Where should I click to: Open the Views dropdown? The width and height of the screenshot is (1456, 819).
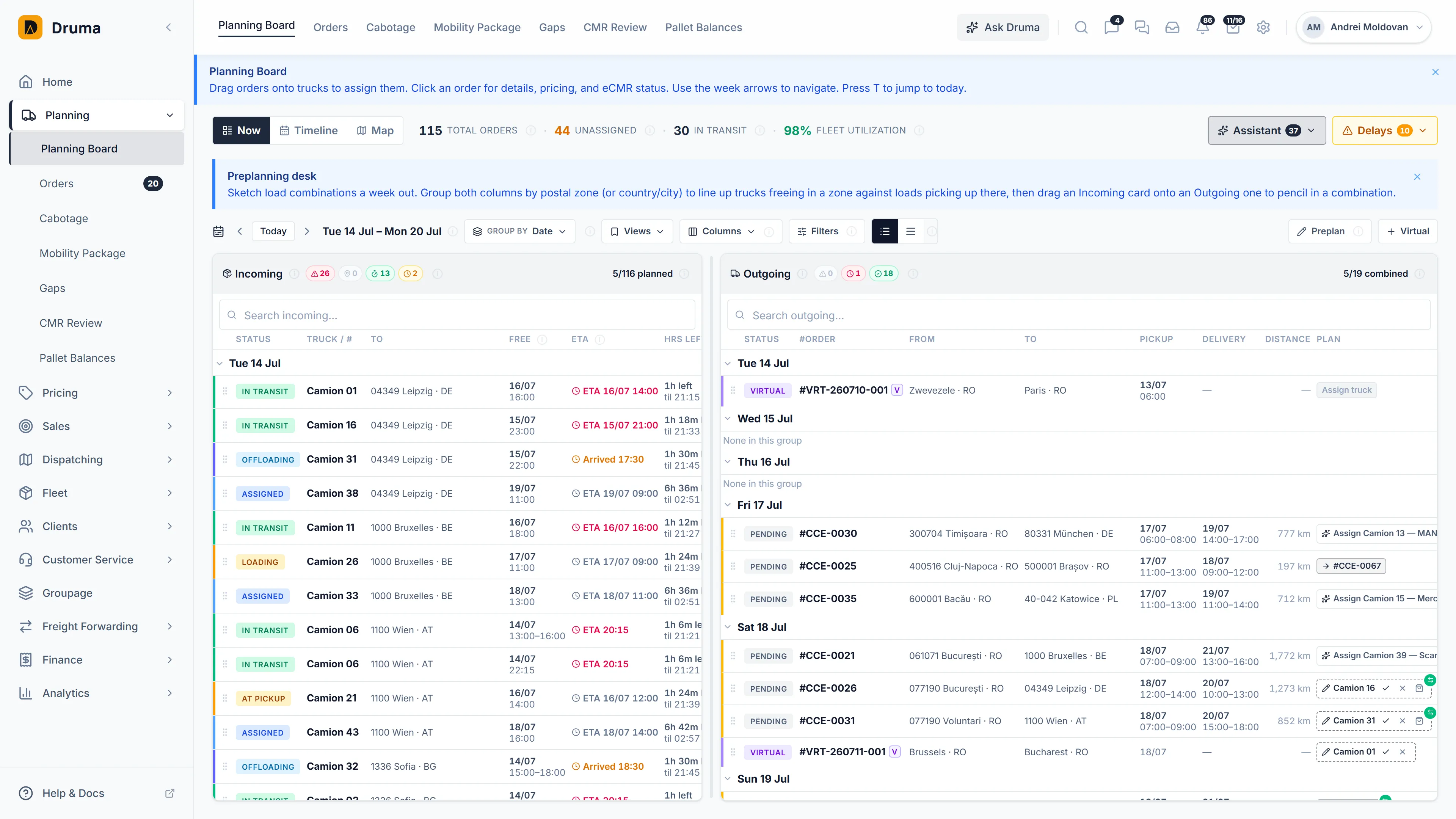point(637,231)
